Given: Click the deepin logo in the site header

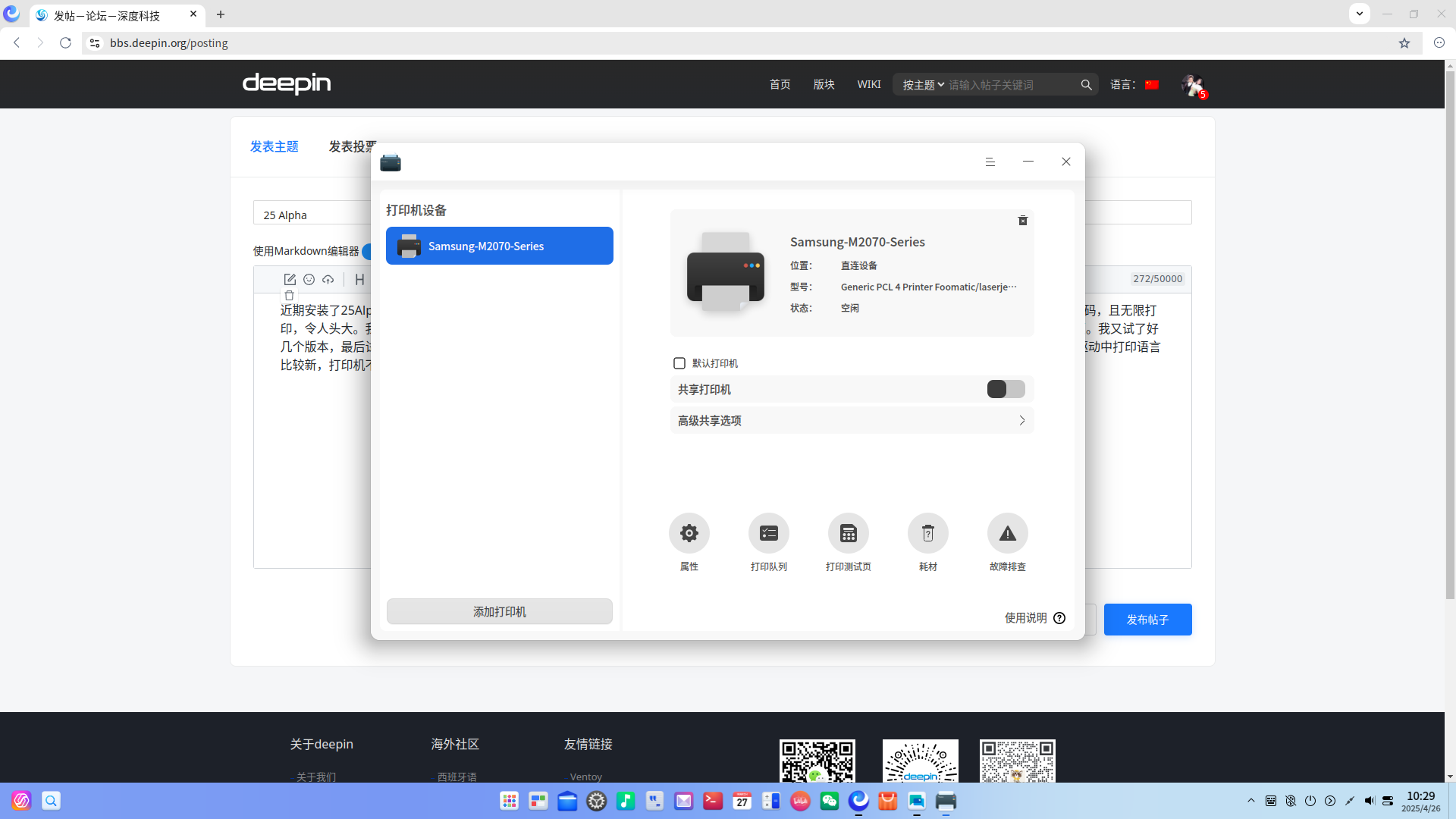Looking at the screenshot, I should (x=287, y=83).
